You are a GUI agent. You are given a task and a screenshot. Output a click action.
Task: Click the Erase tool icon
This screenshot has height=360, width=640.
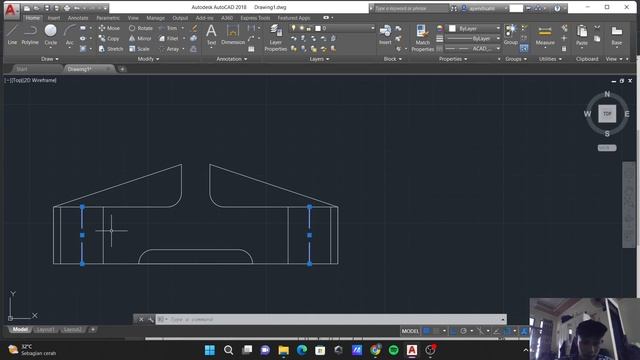[194, 28]
